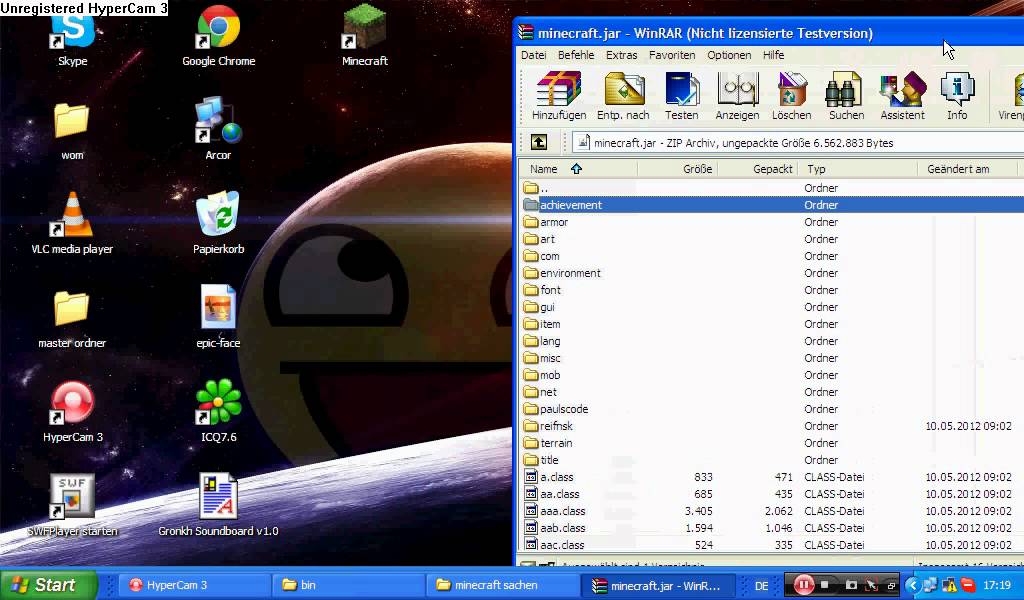Screen dimensions: 1024x600
Task: Click the archive path address field
Action: 797,142
